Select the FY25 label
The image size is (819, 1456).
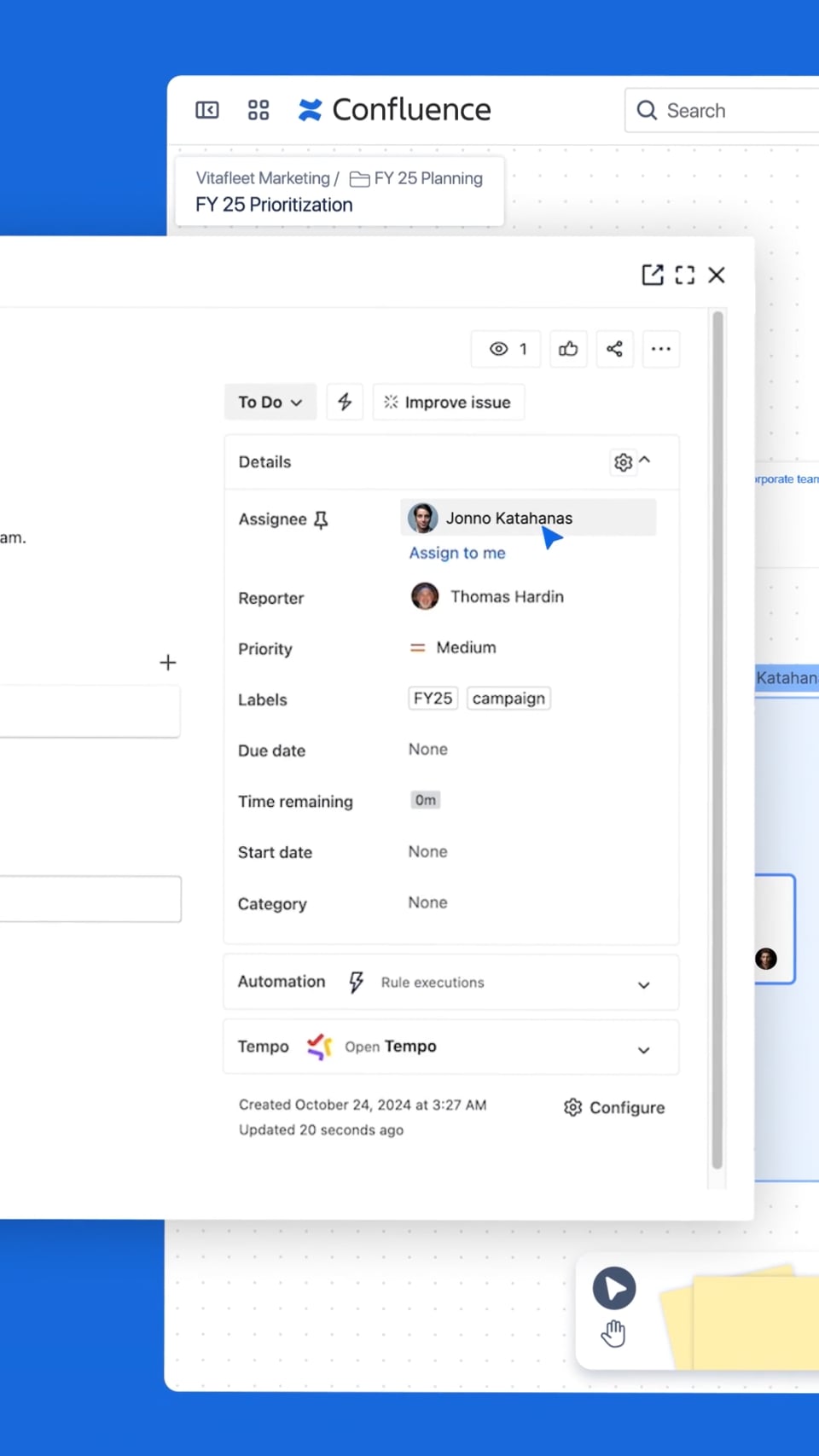433,698
